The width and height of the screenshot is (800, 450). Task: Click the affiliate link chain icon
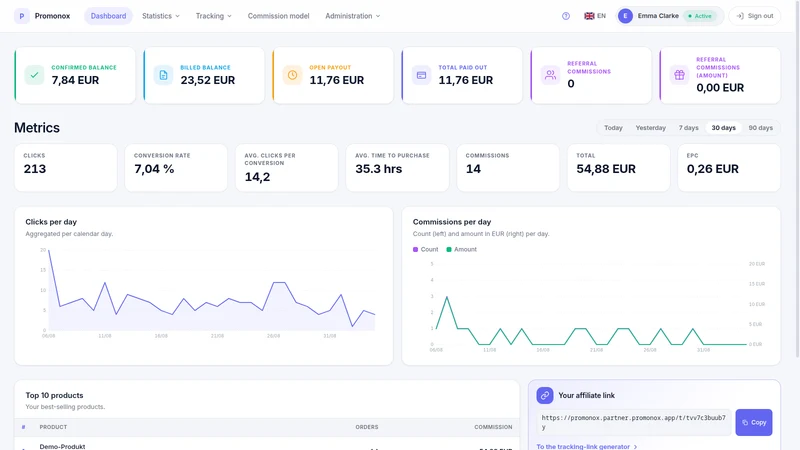tap(545, 395)
